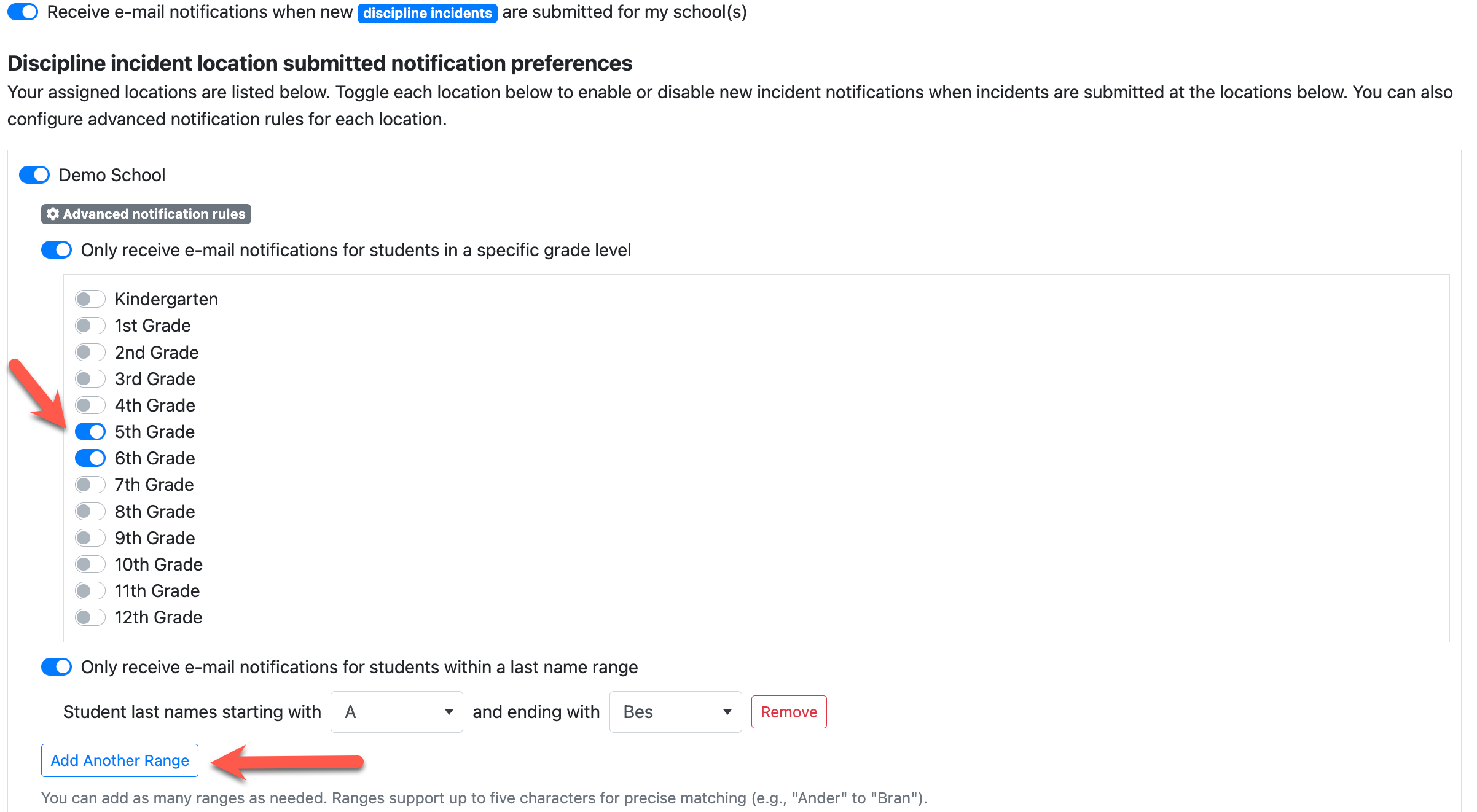Open the ending with dropdown

(x=675, y=712)
